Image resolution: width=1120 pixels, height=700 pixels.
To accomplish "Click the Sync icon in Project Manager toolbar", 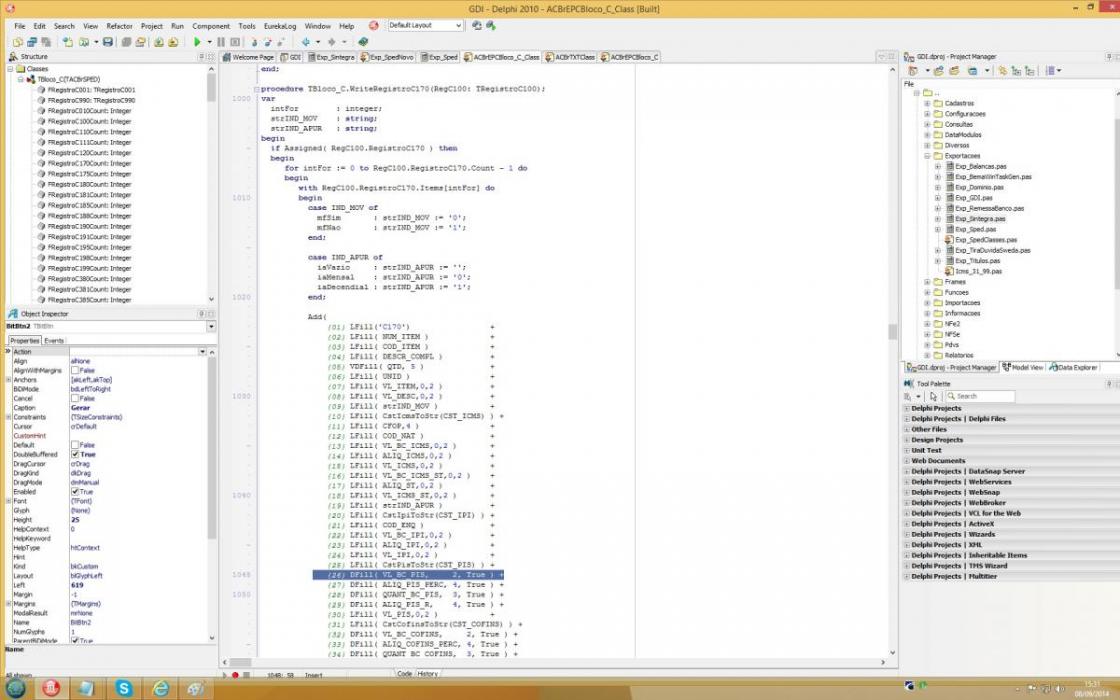I will [1003, 71].
